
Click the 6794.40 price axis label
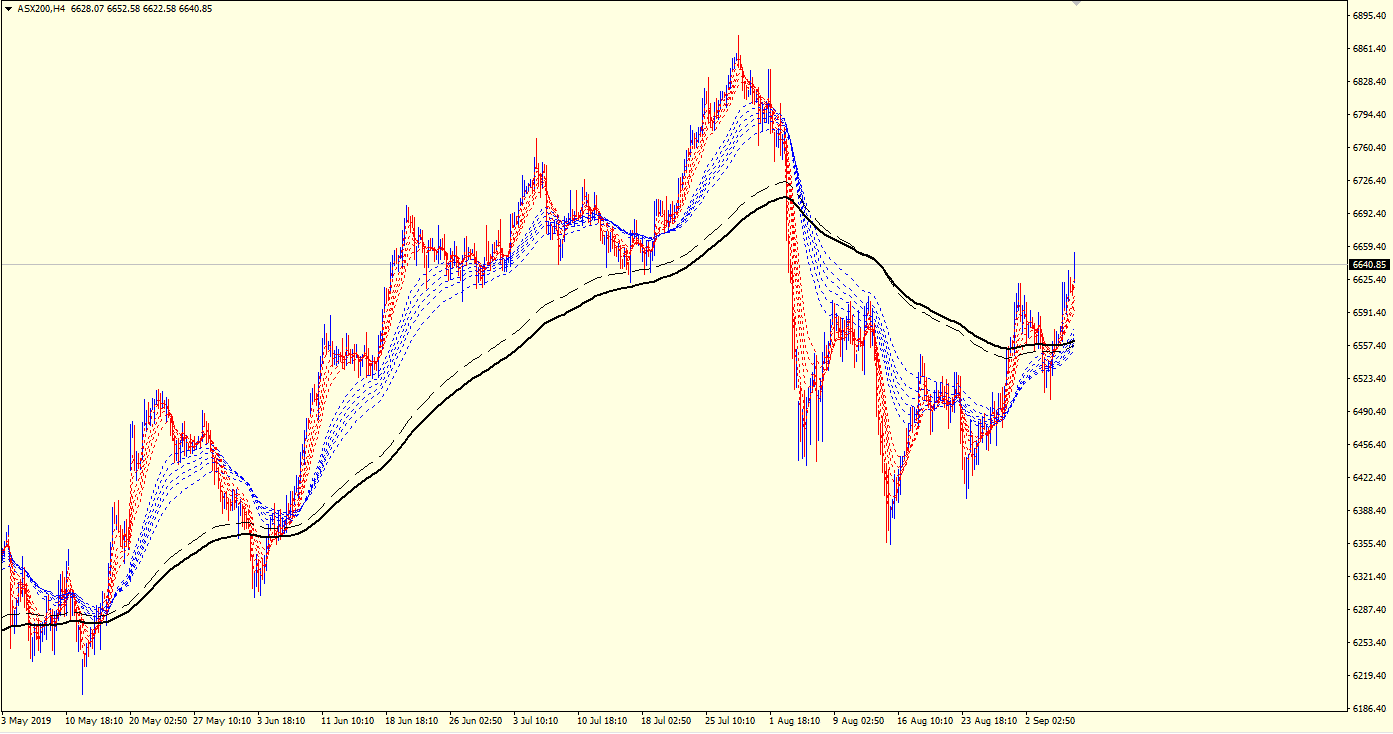click(x=1368, y=115)
